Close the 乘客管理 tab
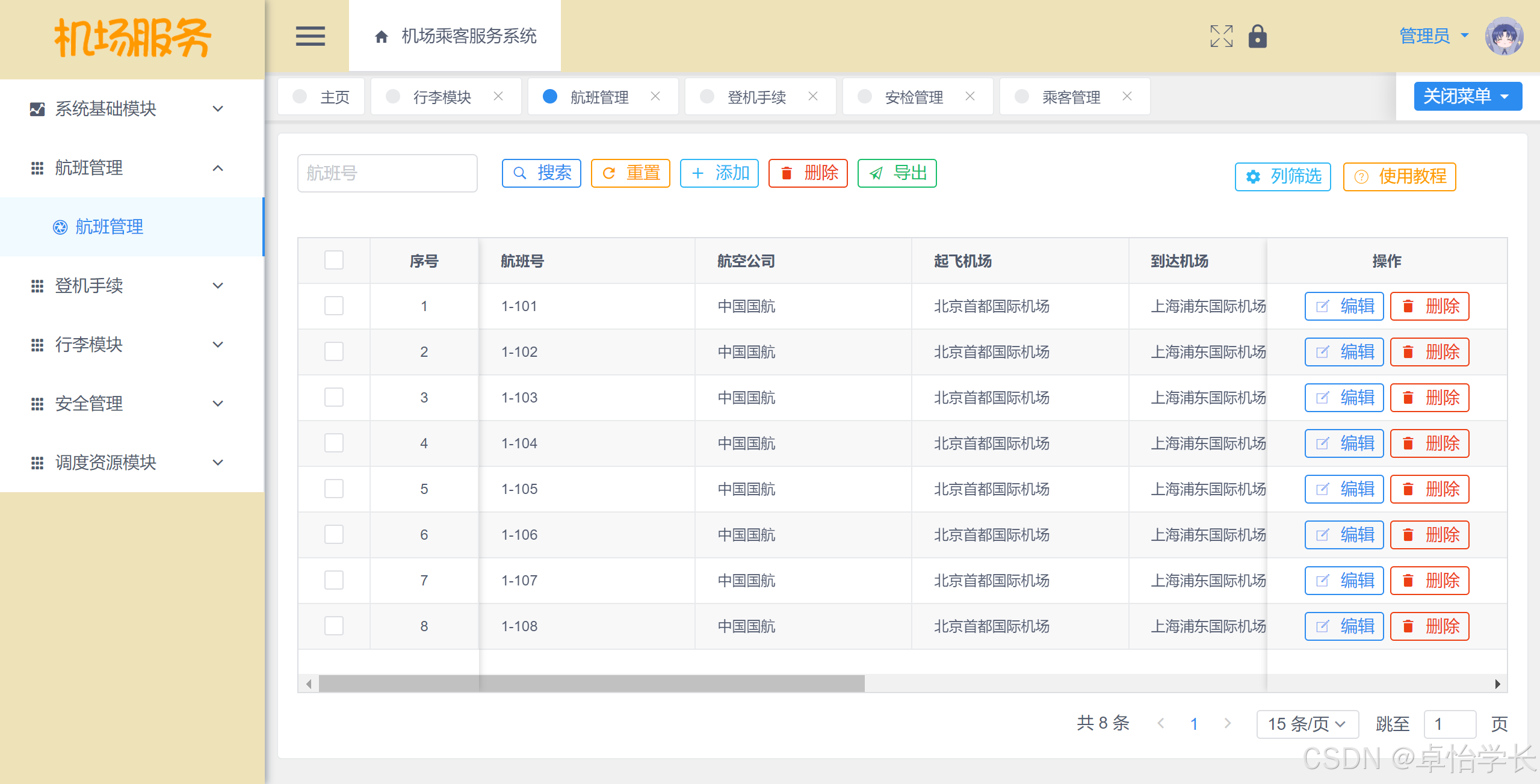The height and width of the screenshot is (784, 1540). [x=1127, y=96]
